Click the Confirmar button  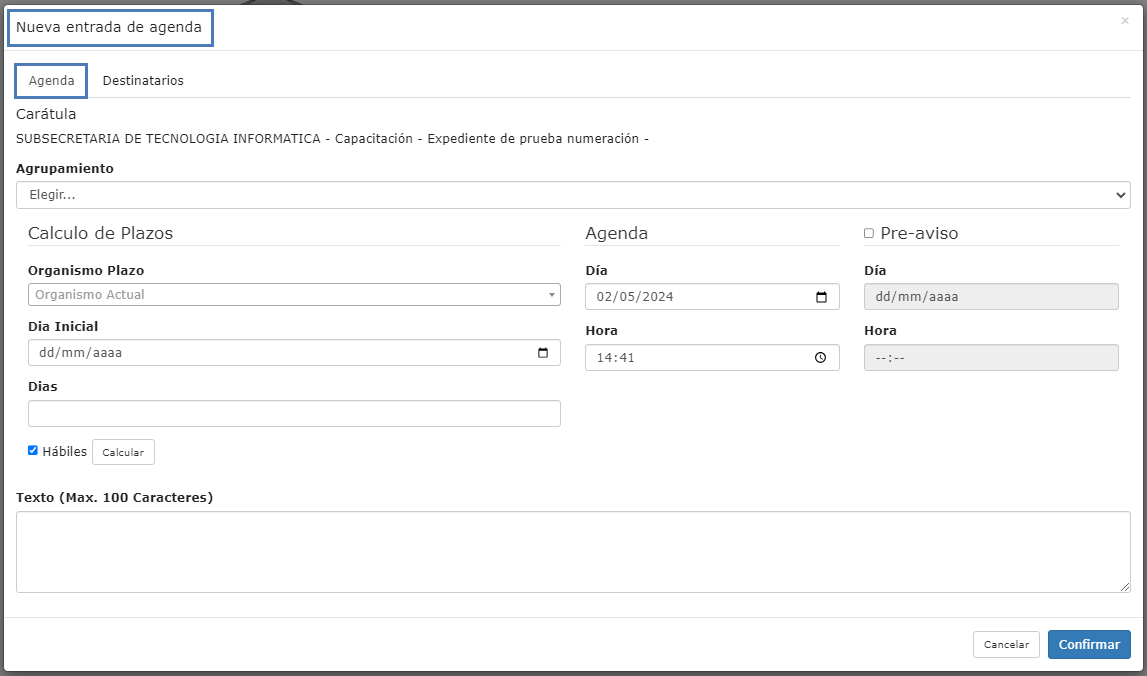tap(1089, 645)
